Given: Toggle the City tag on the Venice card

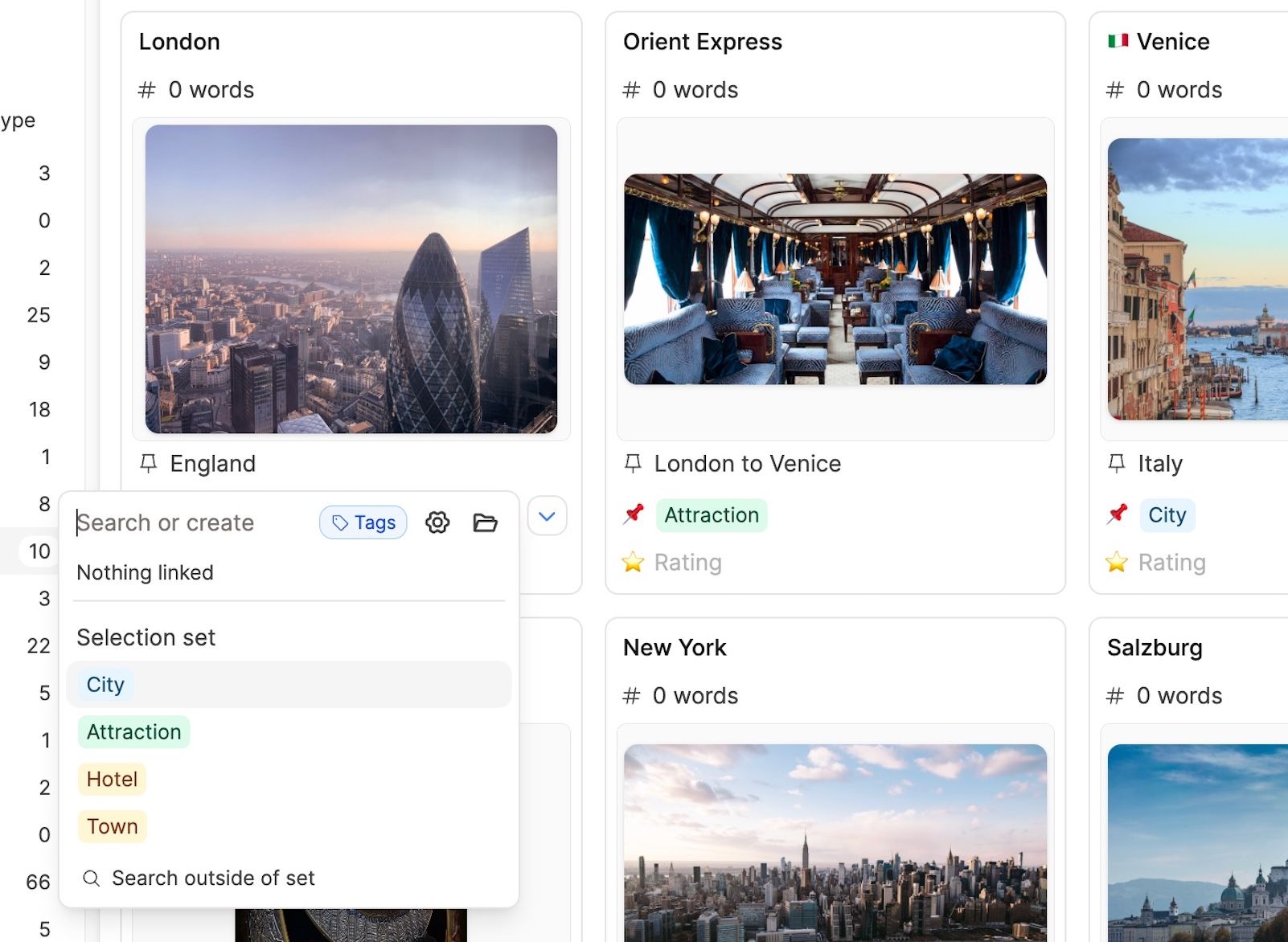Looking at the screenshot, I should [1166, 515].
